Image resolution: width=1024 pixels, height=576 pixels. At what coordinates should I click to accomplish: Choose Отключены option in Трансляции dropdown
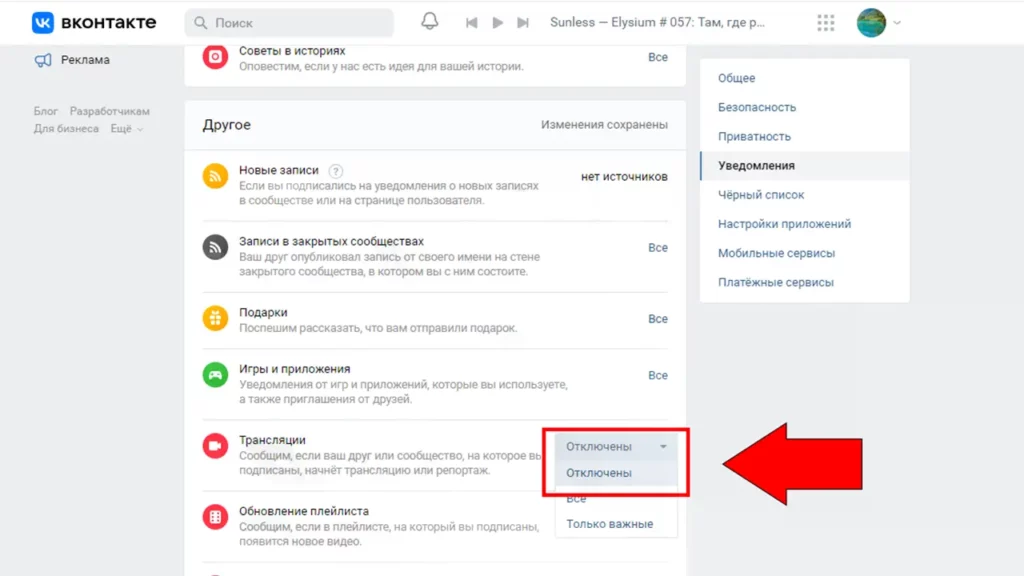point(599,473)
